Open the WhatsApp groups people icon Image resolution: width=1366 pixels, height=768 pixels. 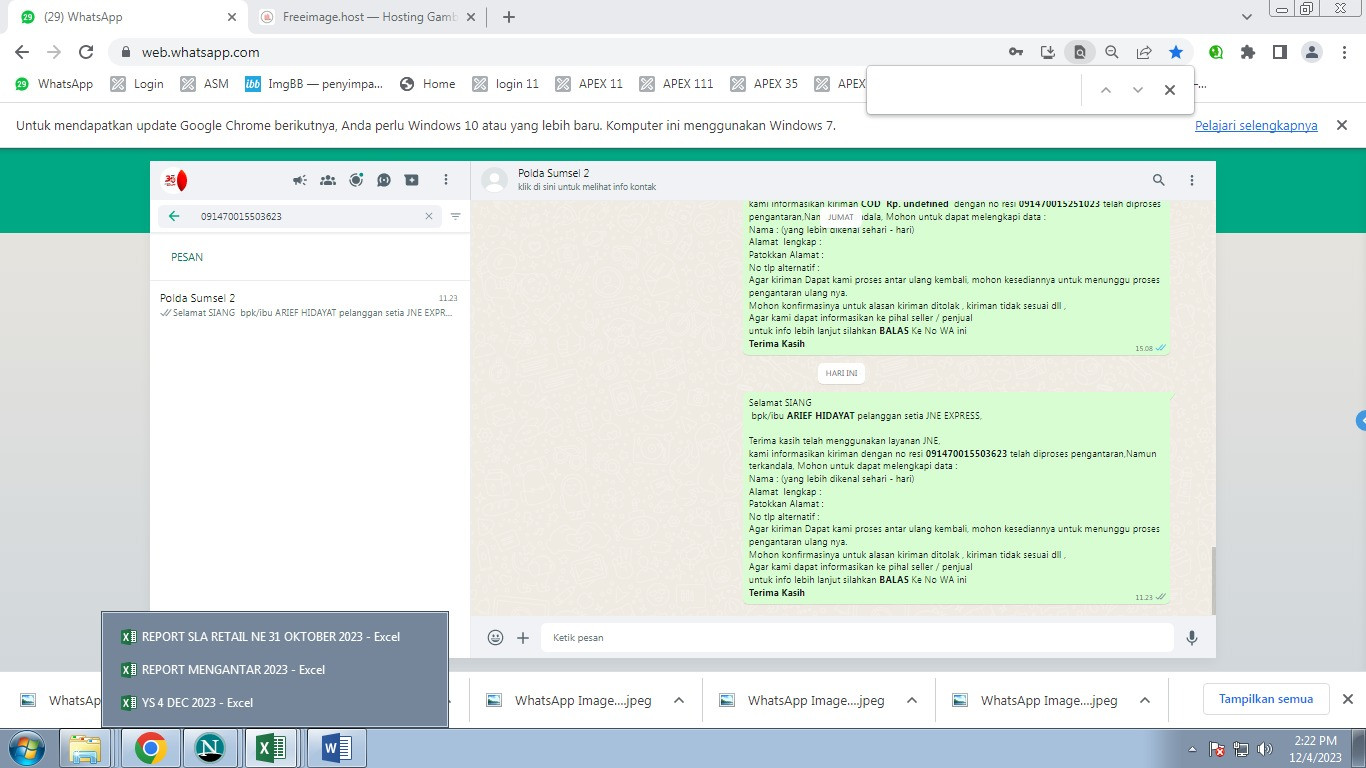pos(328,180)
